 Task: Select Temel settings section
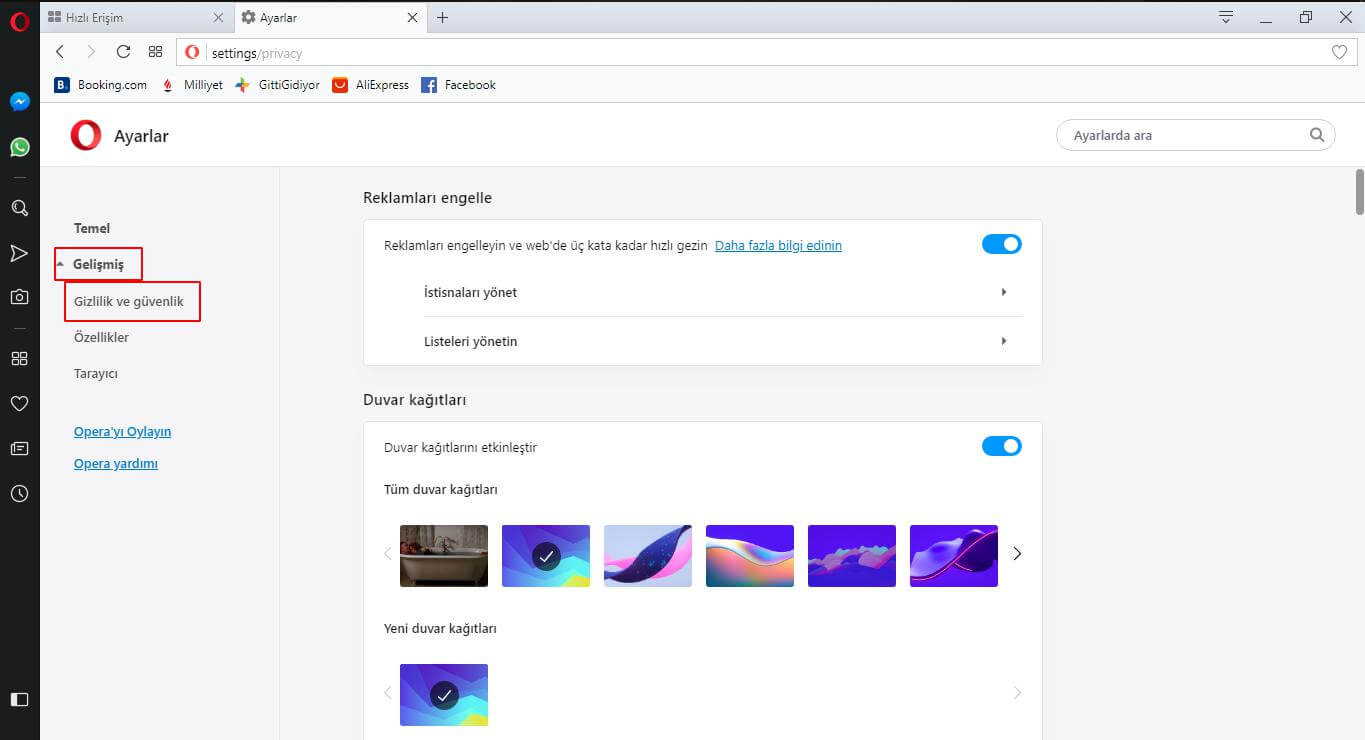coord(92,228)
